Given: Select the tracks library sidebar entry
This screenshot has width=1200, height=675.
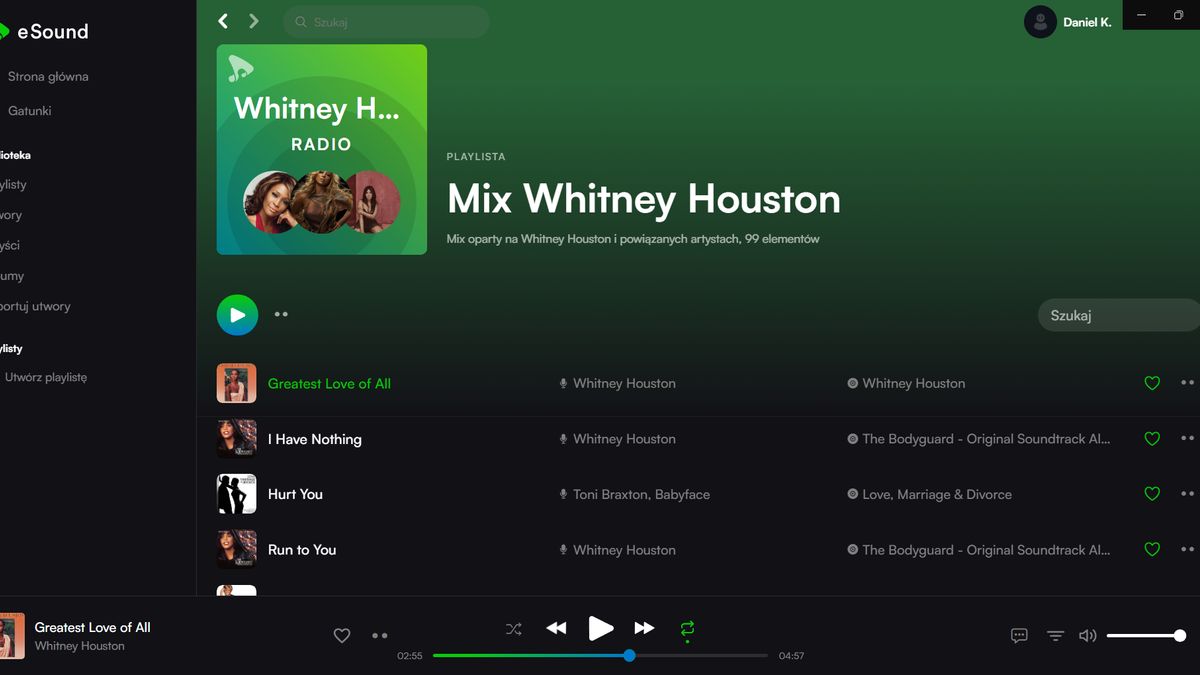Looking at the screenshot, I should tap(11, 215).
